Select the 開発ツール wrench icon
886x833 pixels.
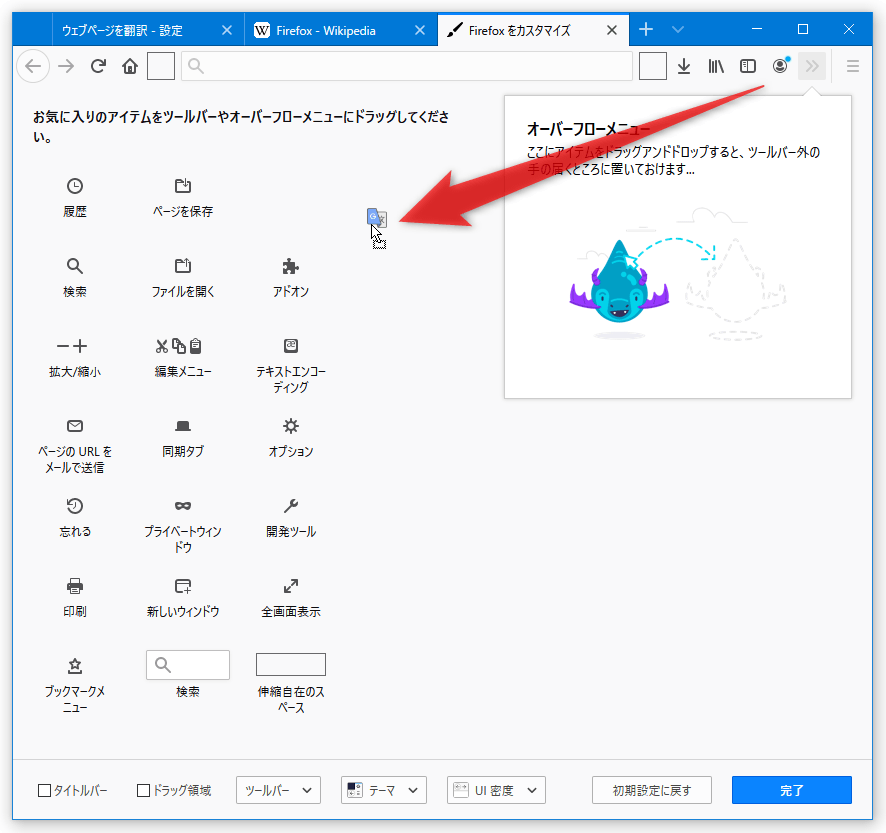coord(290,506)
